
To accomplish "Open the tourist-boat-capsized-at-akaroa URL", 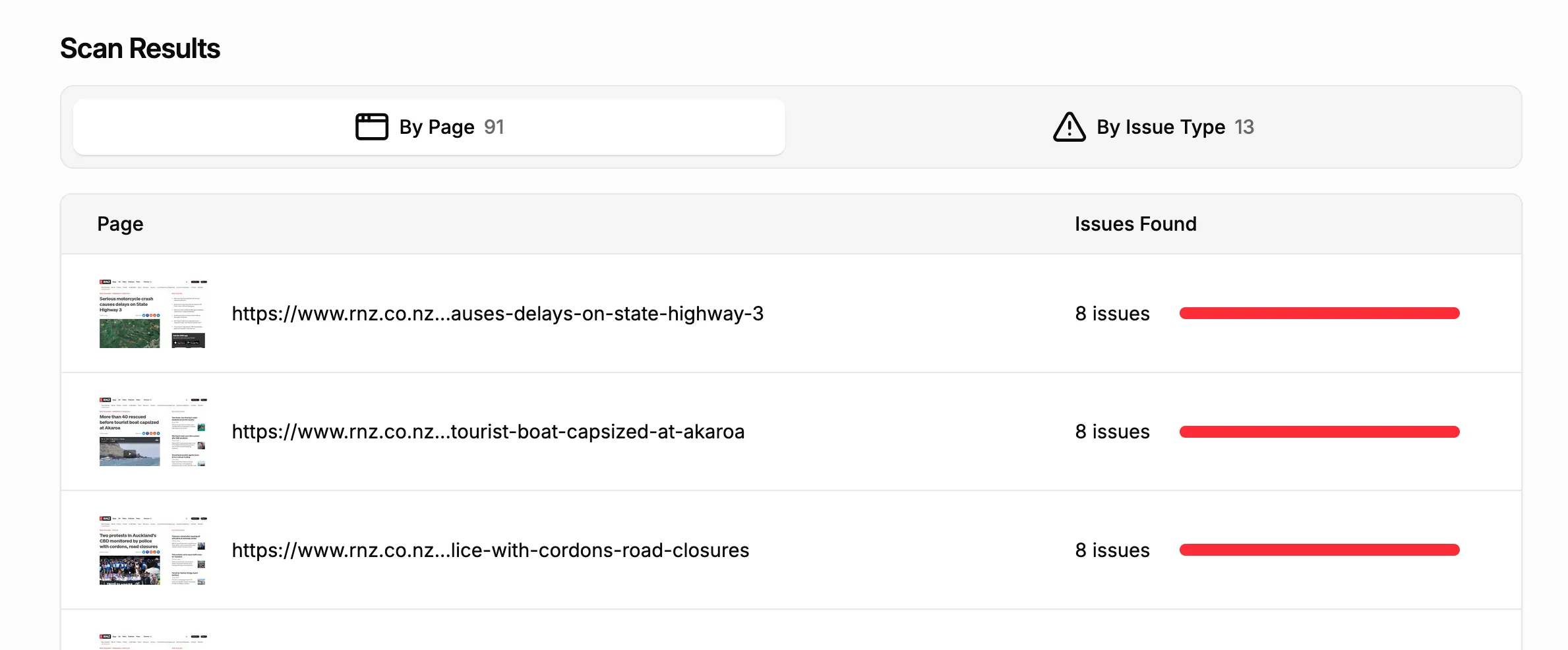I will point(488,432).
